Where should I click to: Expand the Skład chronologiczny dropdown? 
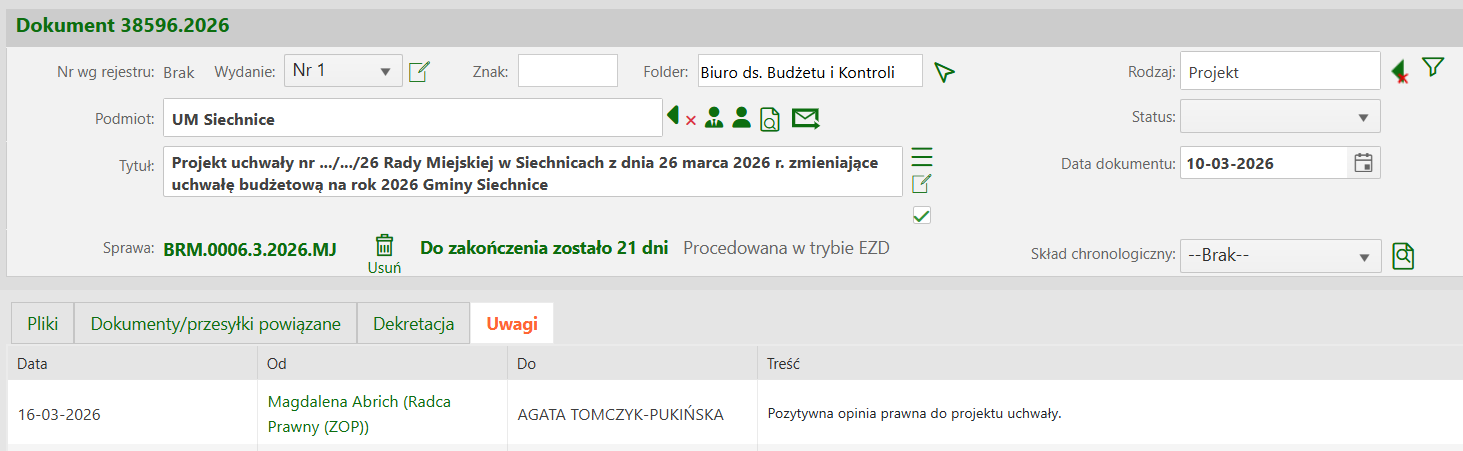(1280, 256)
